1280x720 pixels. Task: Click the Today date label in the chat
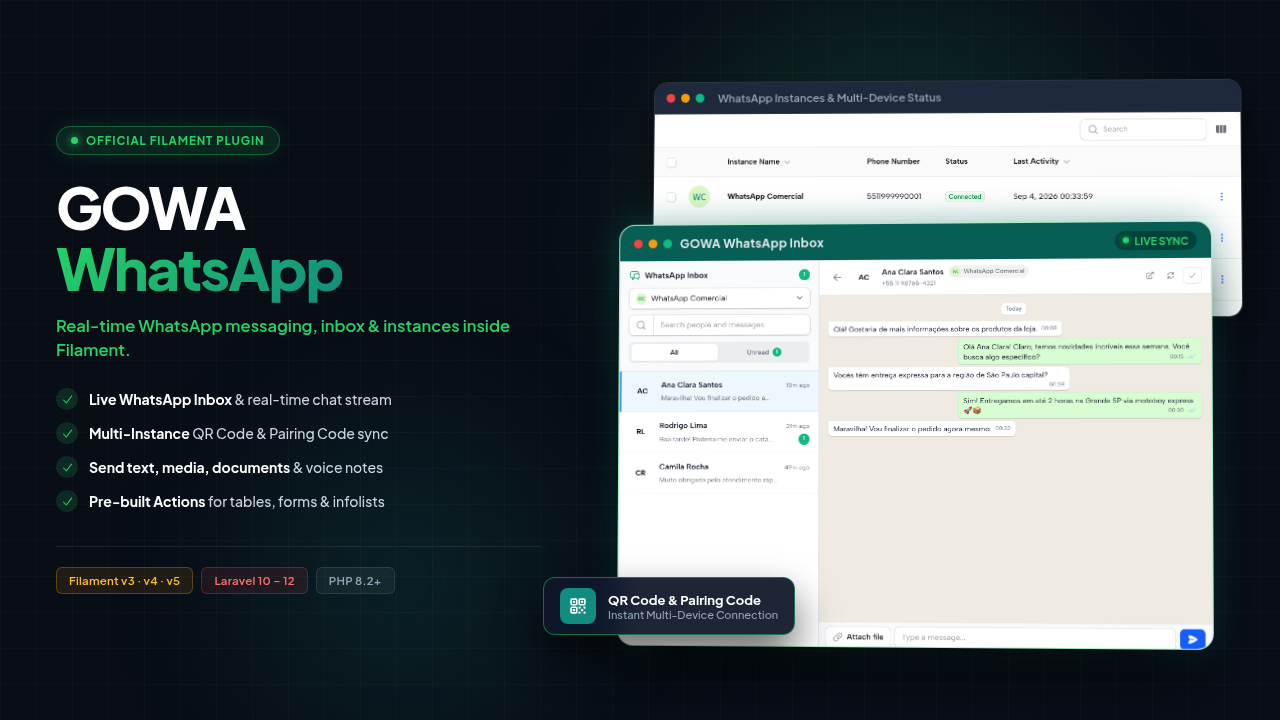pos(1013,309)
